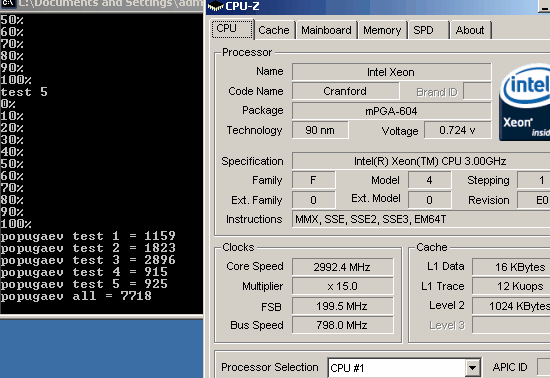Viewport: 550px width, 378px height.
Task: Open the SPD tab
Action: [428, 30]
